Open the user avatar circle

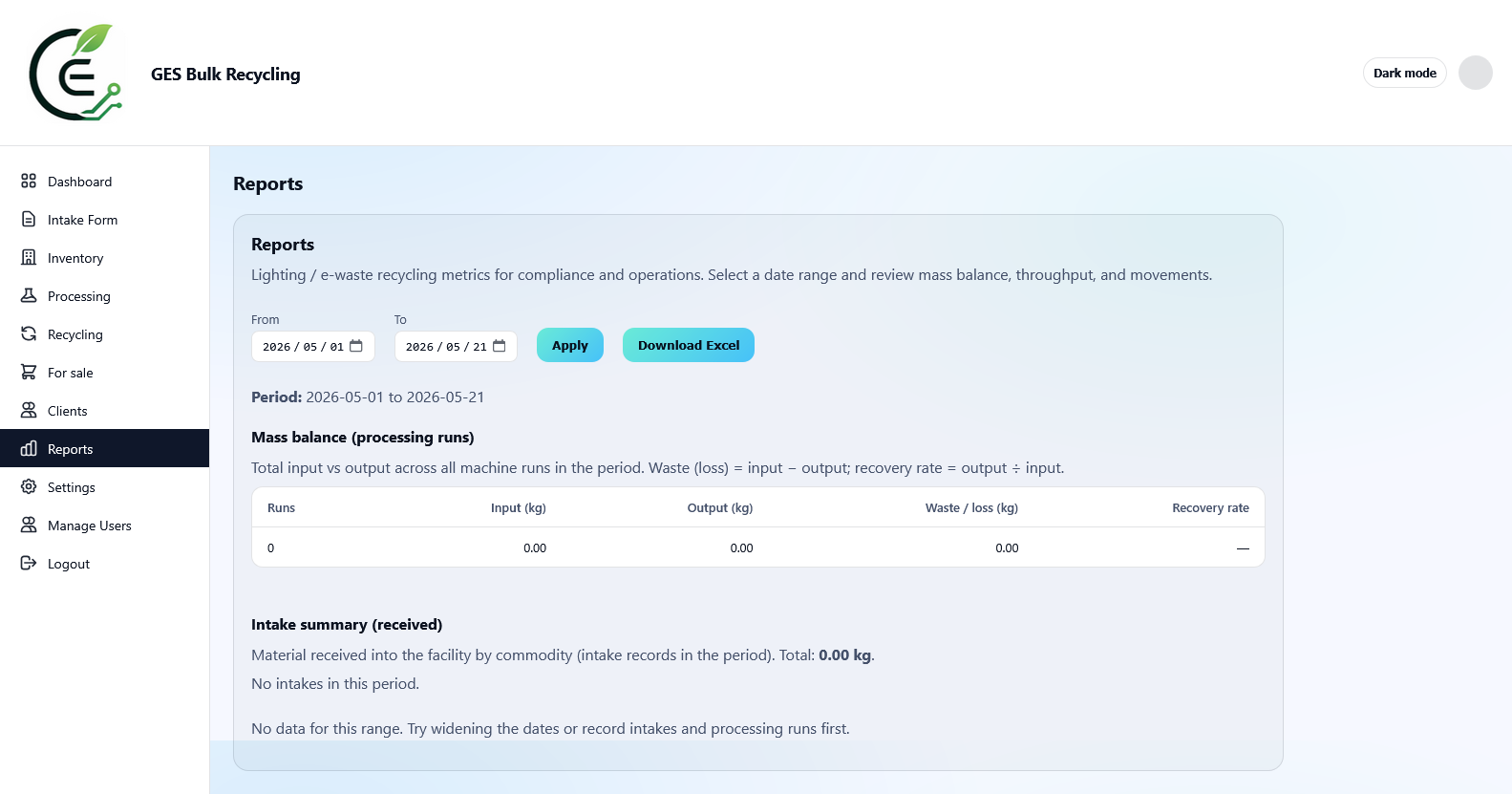click(x=1475, y=73)
